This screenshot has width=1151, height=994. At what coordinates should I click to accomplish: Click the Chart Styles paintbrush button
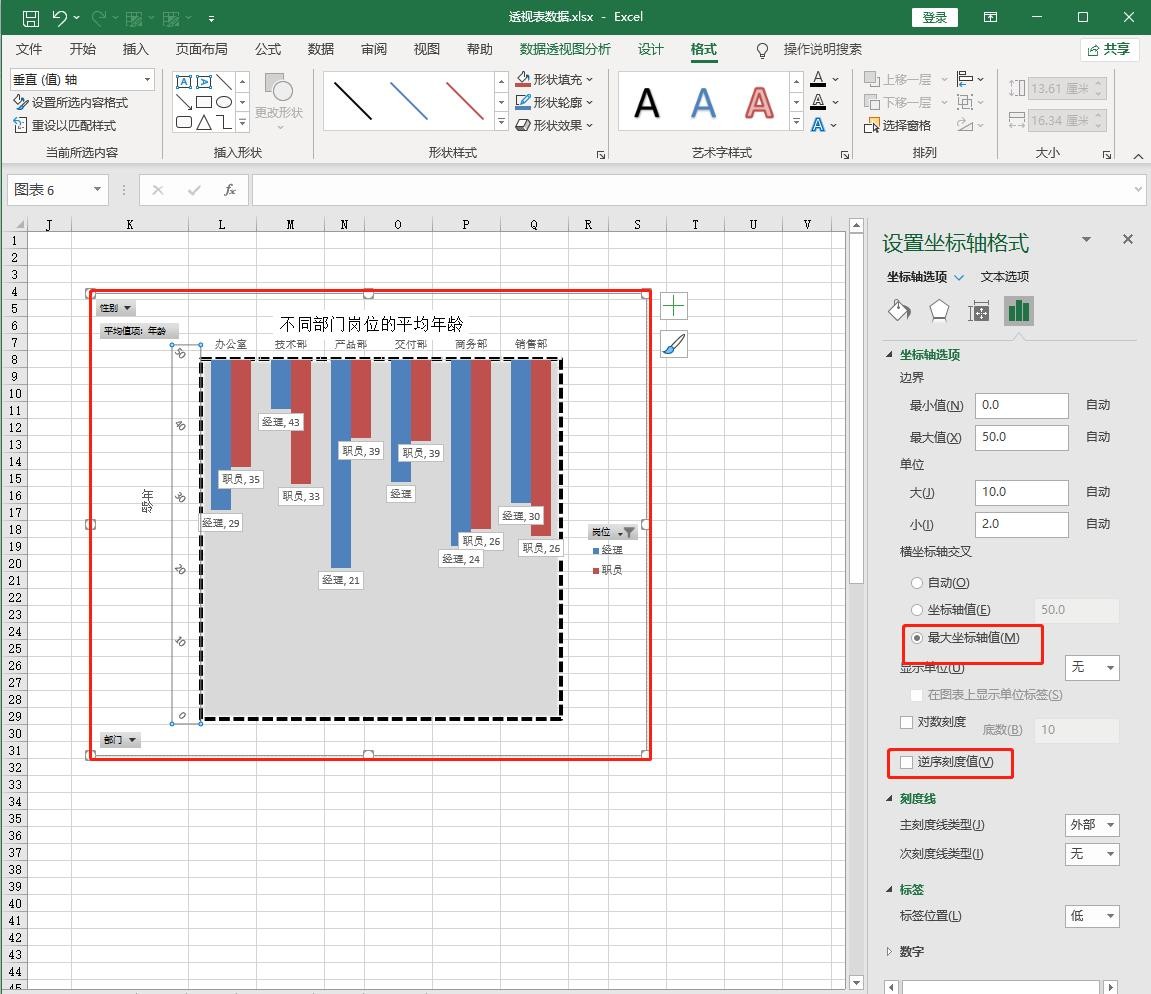(674, 344)
